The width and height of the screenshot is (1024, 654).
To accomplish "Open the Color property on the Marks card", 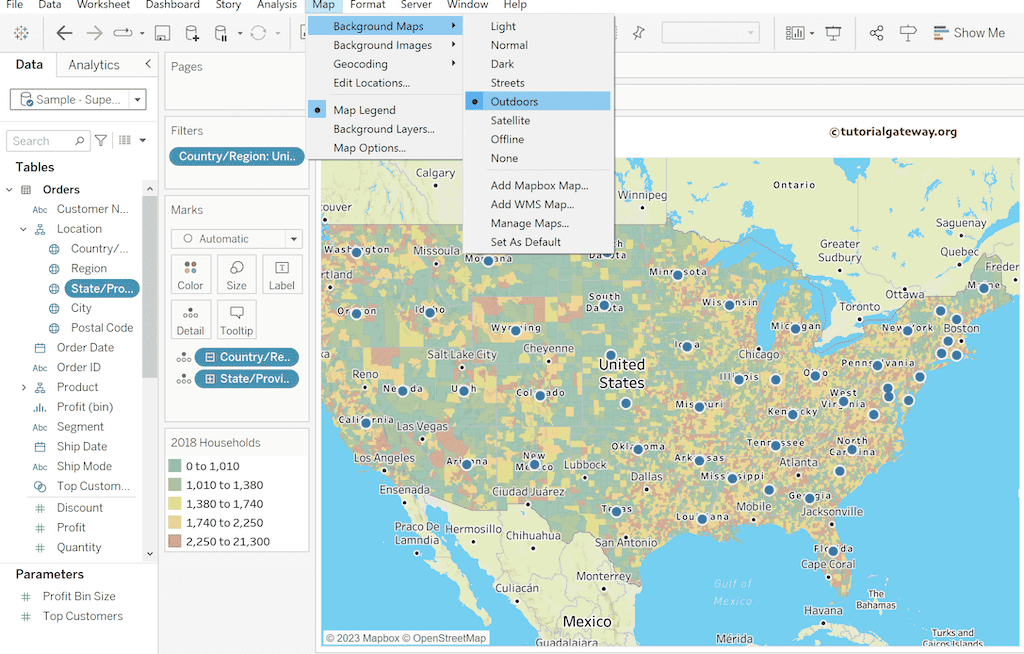I will click(x=190, y=274).
